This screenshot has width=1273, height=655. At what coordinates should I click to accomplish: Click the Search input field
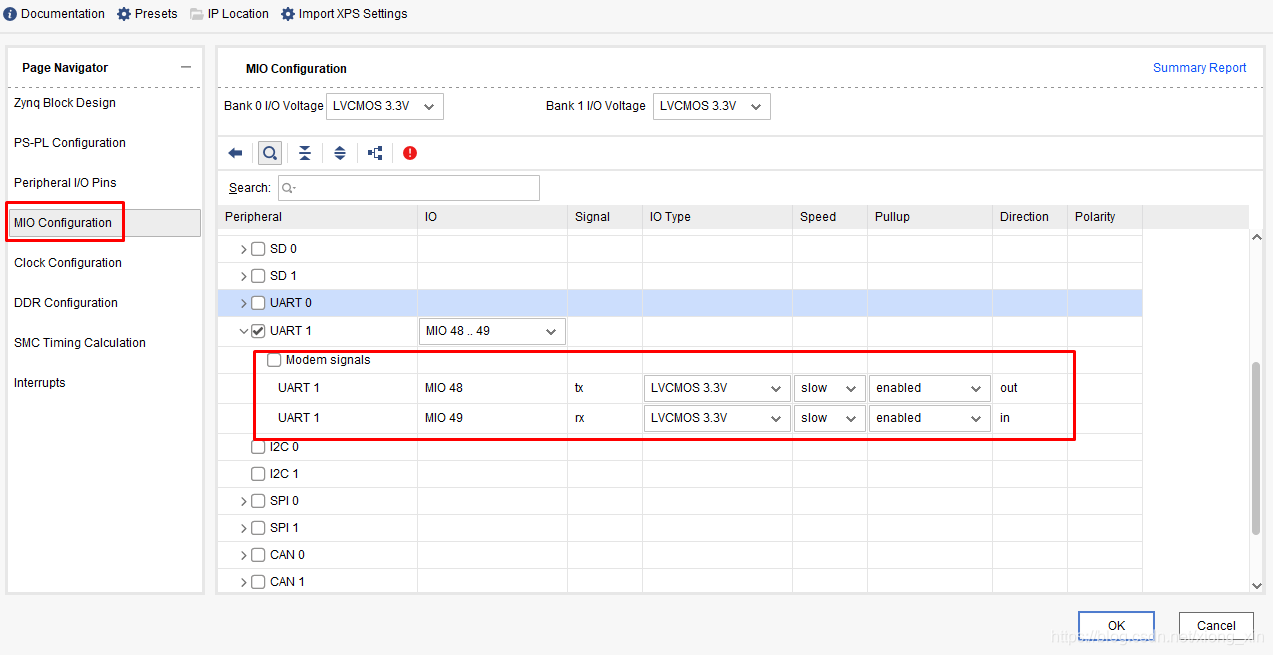pos(409,188)
